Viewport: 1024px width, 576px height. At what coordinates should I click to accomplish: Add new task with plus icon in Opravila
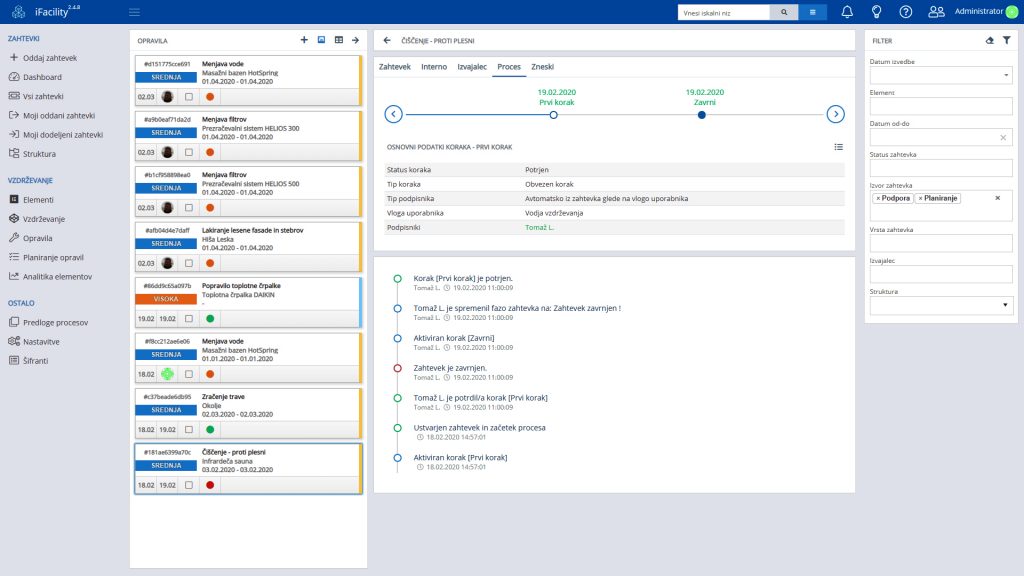click(x=304, y=40)
